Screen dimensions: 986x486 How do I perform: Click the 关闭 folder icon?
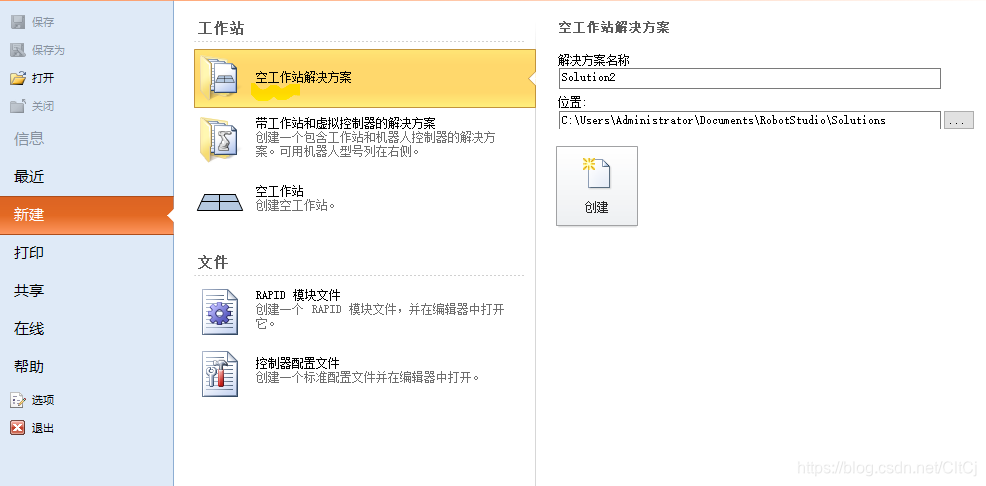pyautogui.click(x=18, y=106)
